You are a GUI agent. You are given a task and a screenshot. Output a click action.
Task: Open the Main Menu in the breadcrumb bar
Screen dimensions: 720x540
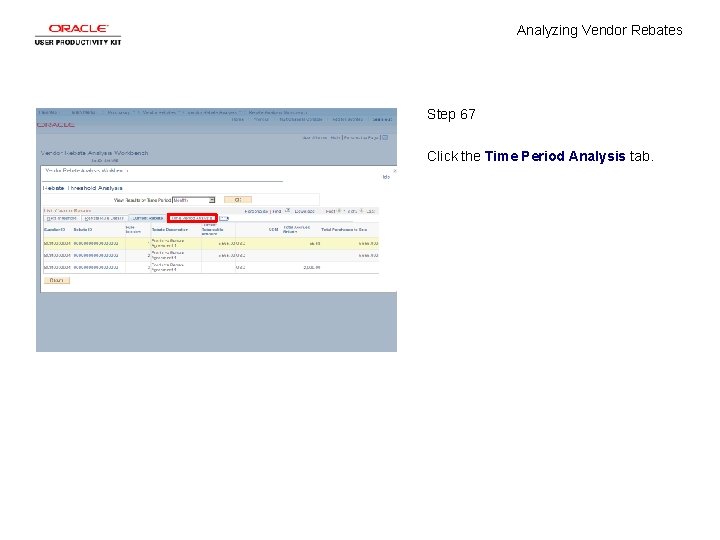[x=83, y=112]
